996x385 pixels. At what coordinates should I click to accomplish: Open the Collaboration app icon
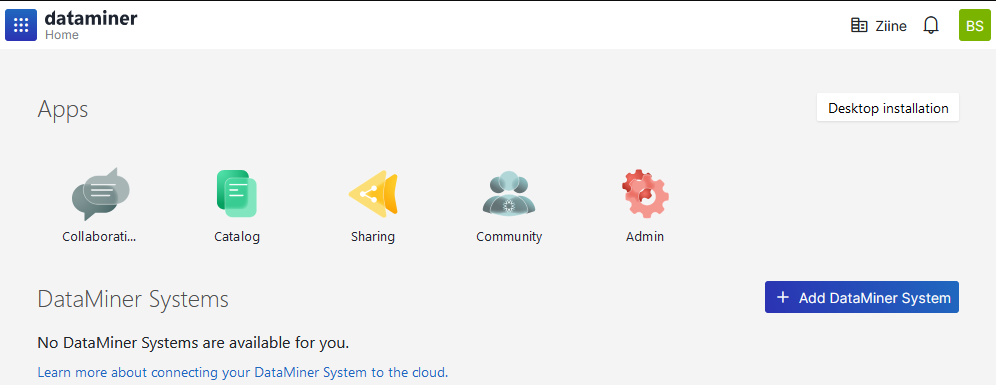coord(100,194)
